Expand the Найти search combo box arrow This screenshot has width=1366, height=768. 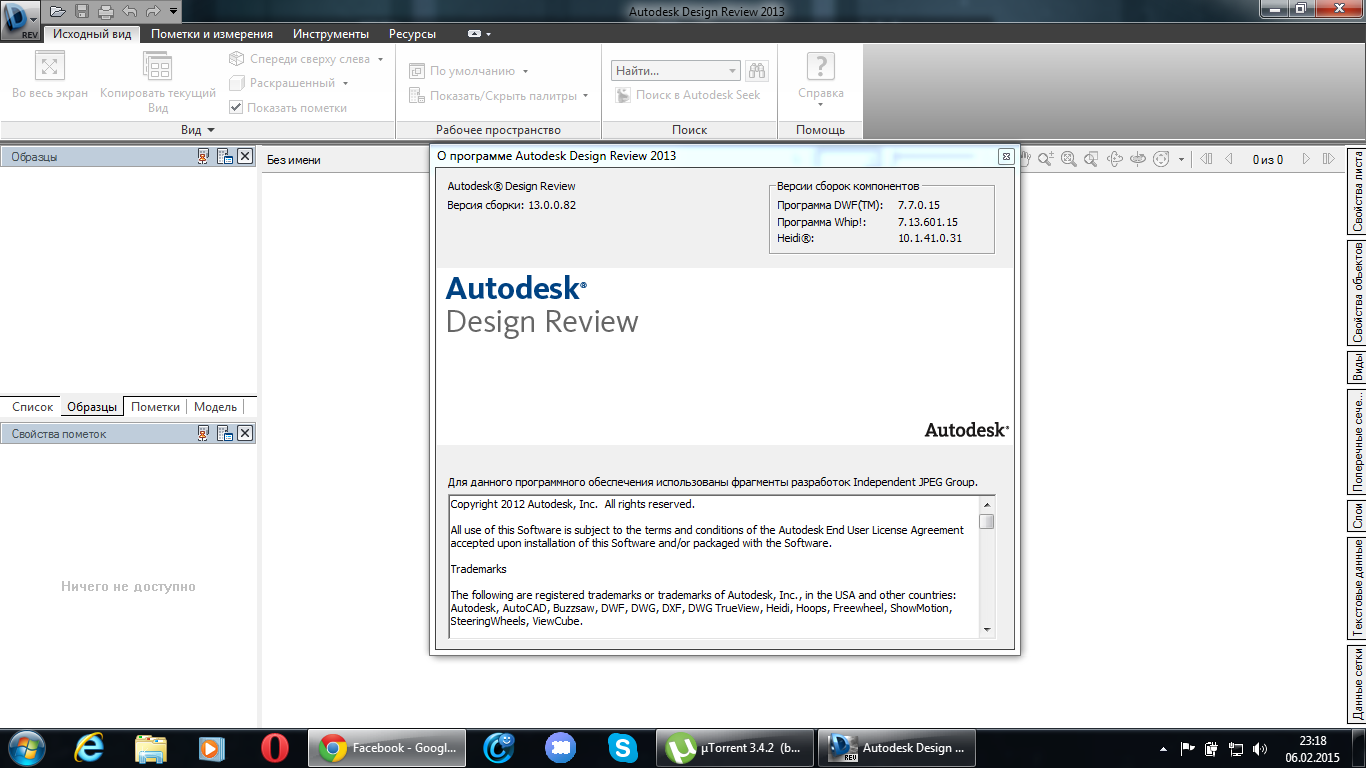click(x=733, y=71)
